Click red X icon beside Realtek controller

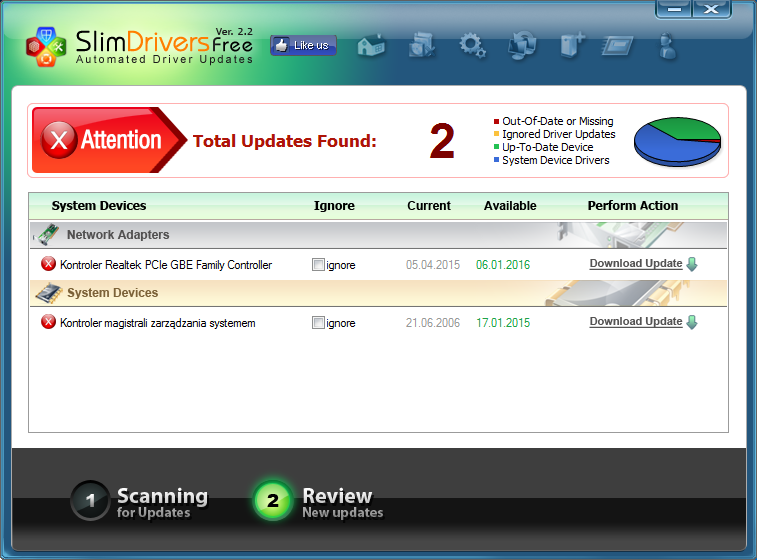click(x=48, y=264)
